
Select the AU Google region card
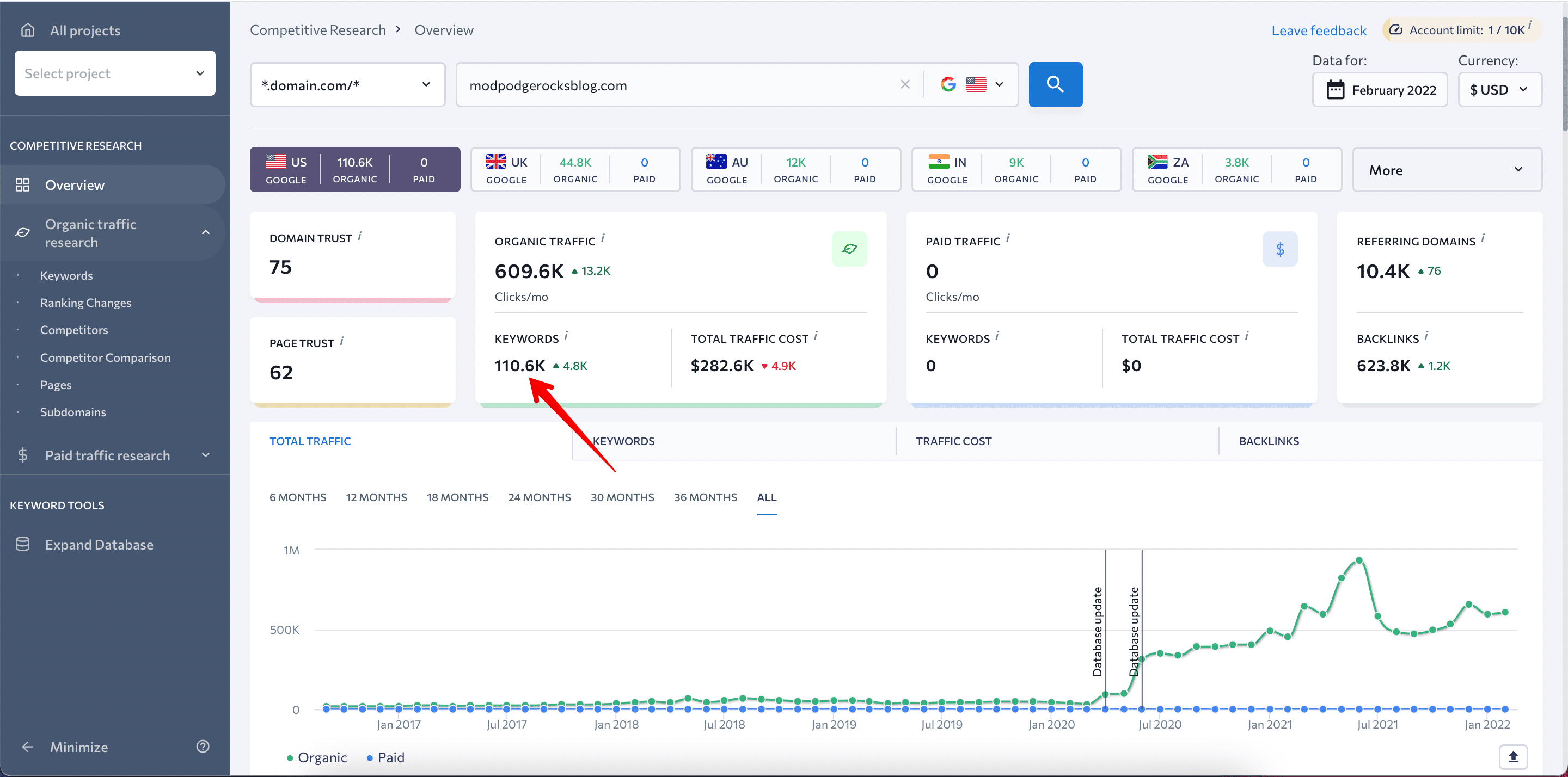click(x=795, y=170)
